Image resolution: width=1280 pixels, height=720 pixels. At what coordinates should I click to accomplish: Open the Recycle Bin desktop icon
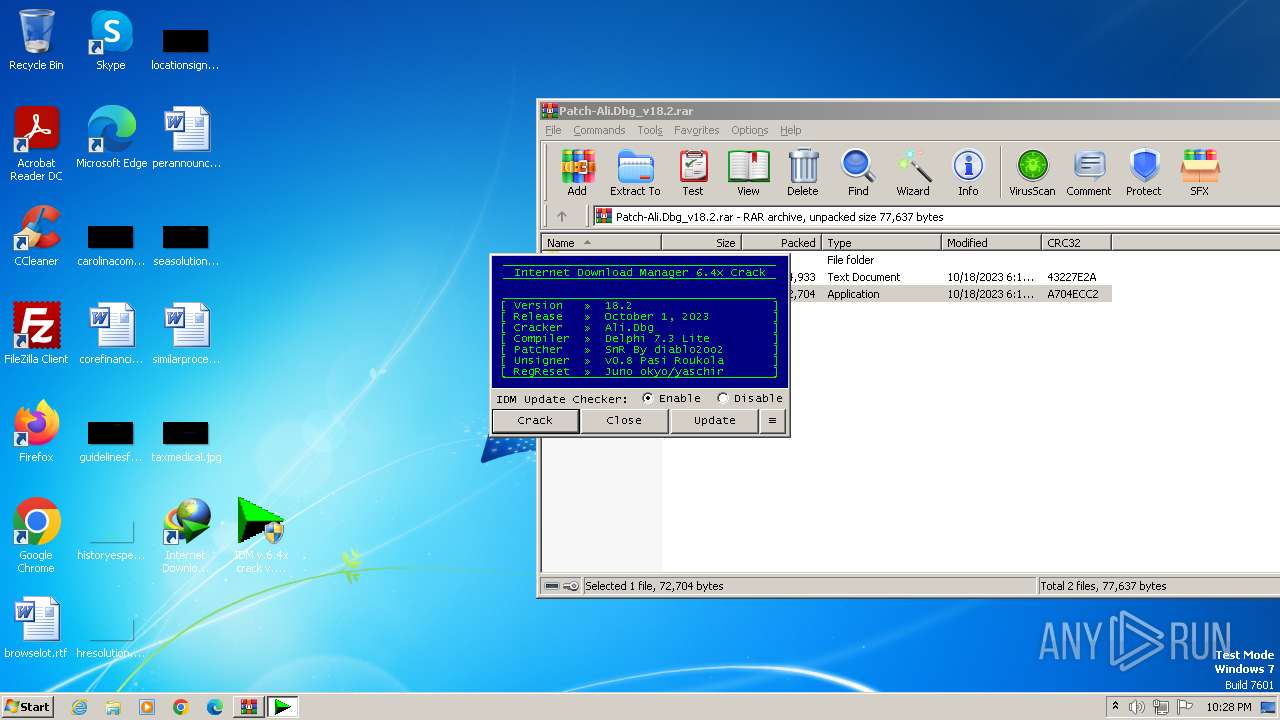pyautogui.click(x=36, y=40)
